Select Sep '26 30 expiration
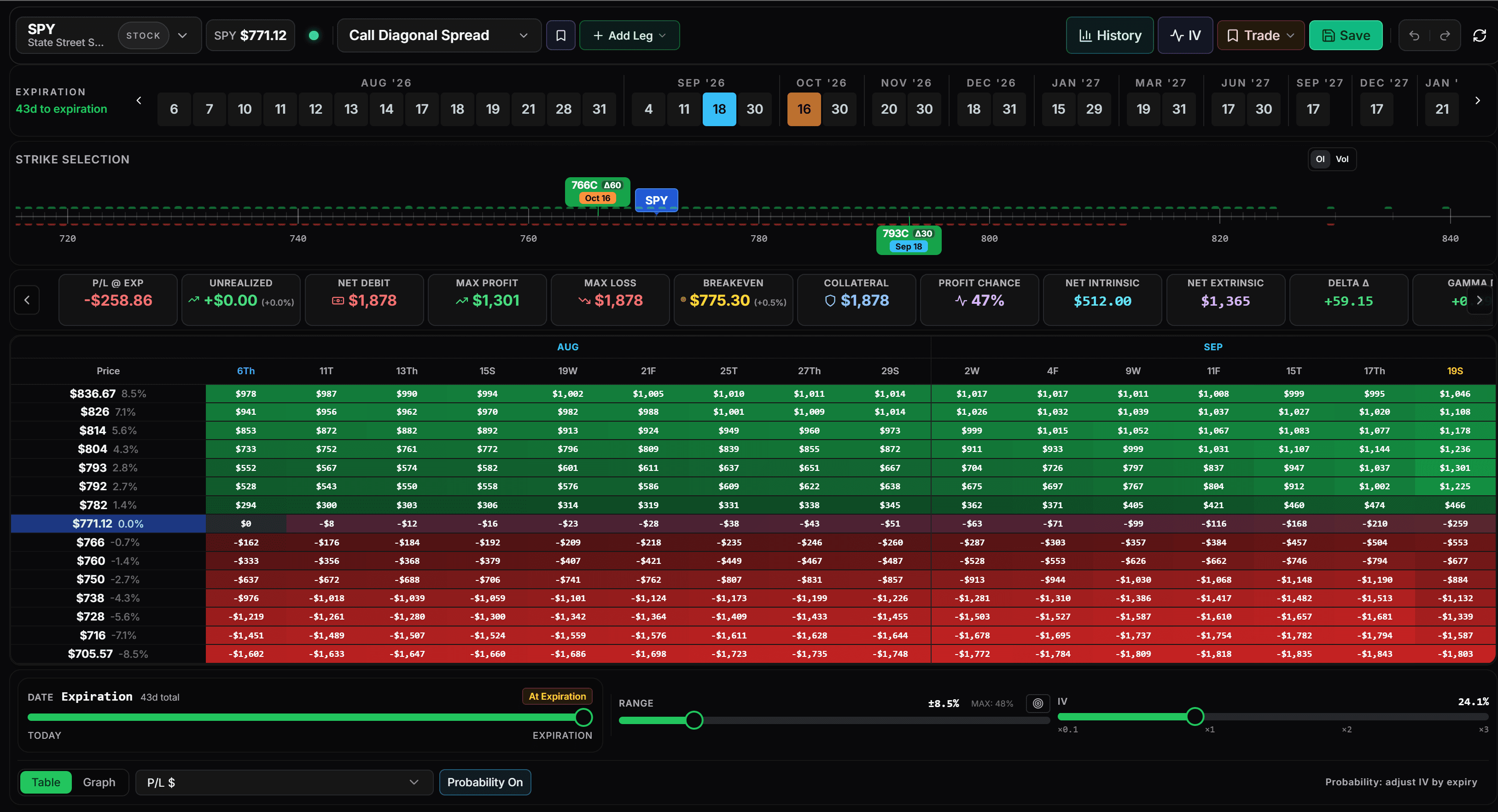1498x812 pixels. (x=755, y=109)
